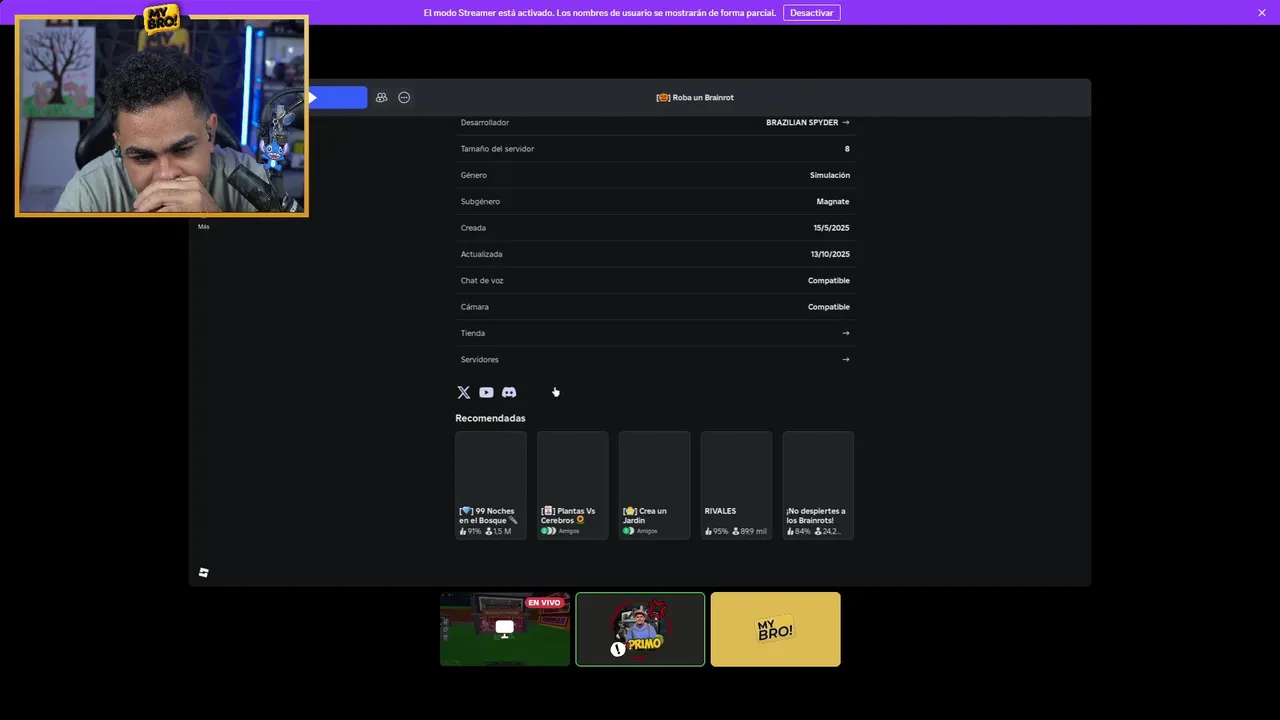Open Crea un Jardín game card
The image size is (1280, 720).
click(x=654, y=485)
